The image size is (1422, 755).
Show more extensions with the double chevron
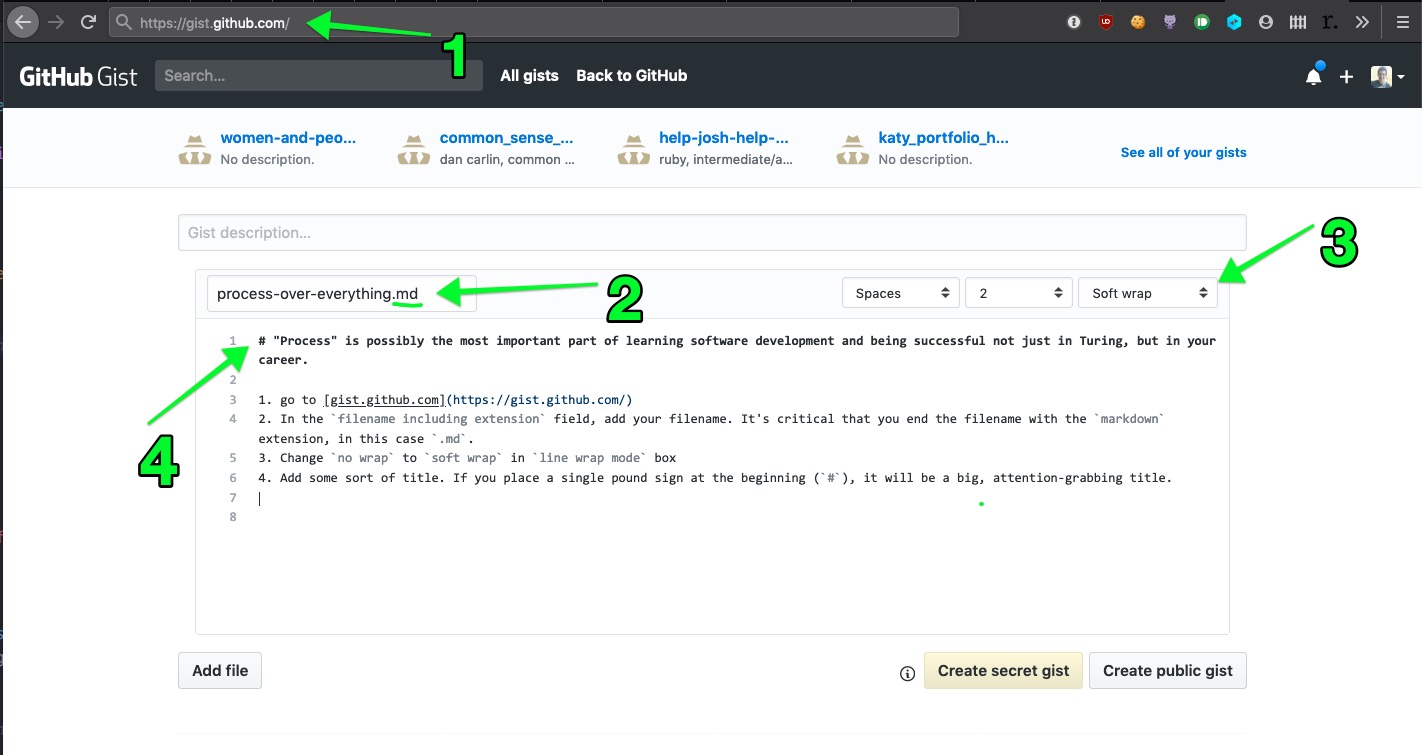[1362, 22]
